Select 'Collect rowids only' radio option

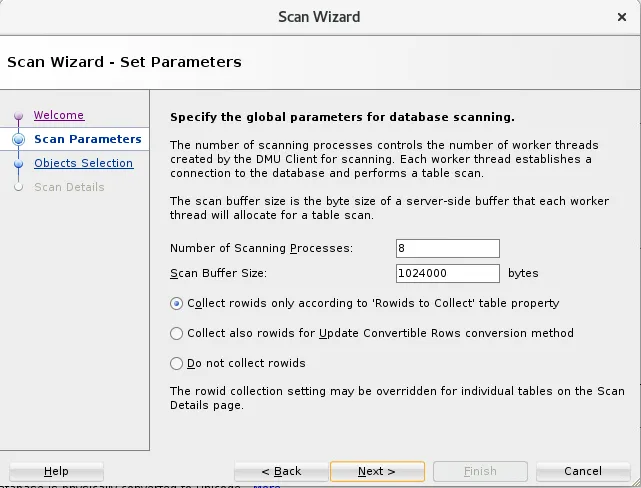[177, 304]
